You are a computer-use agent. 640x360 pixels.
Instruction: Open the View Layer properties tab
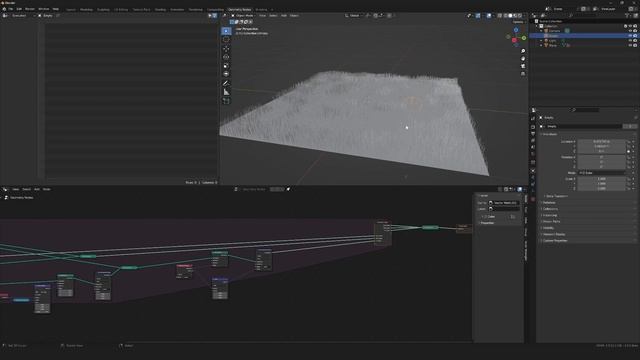[533, 140]
